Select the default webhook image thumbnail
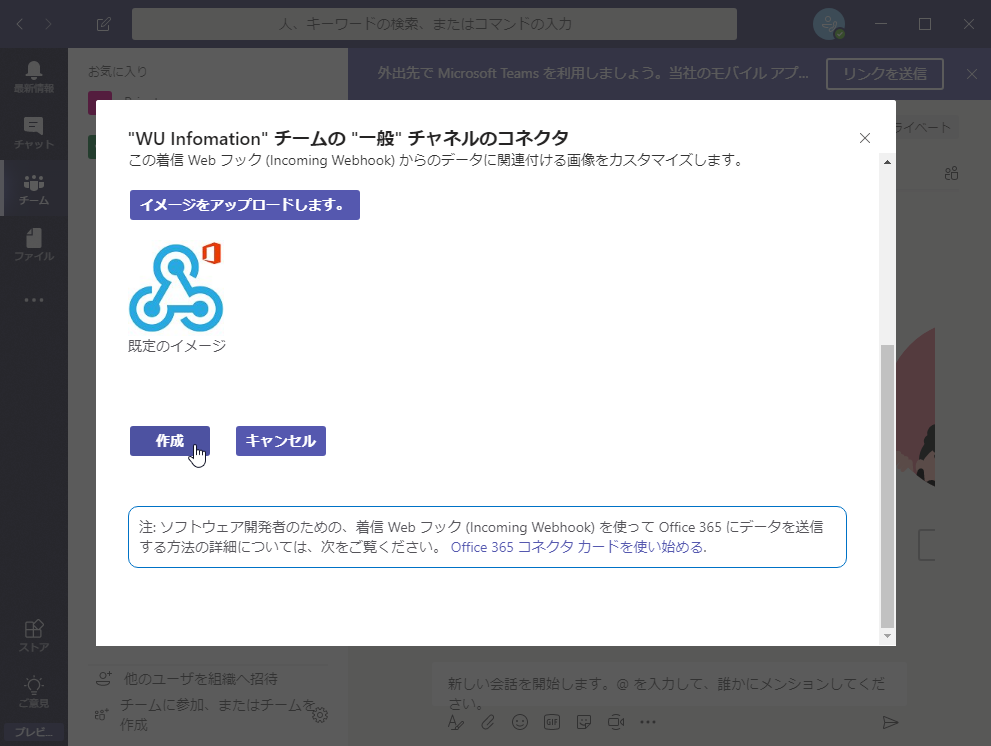Screen dimensions: 991x746 (176, 287)
